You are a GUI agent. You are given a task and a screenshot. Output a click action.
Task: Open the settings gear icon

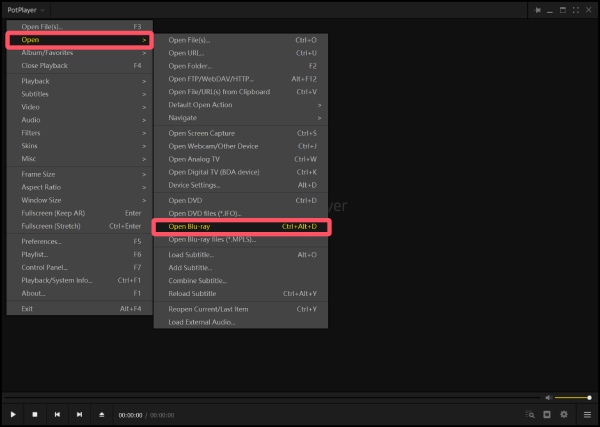564,414
